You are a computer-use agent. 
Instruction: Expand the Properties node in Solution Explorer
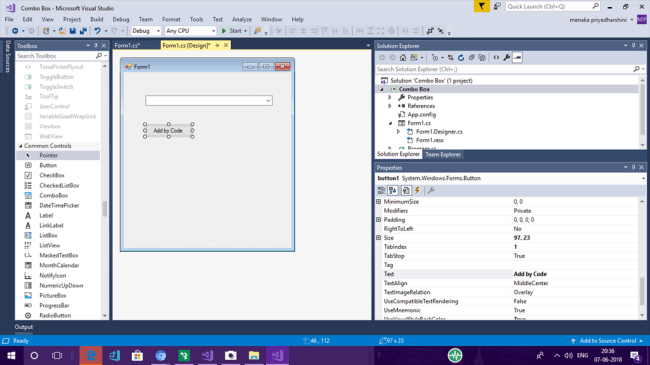tap(390, 97)
